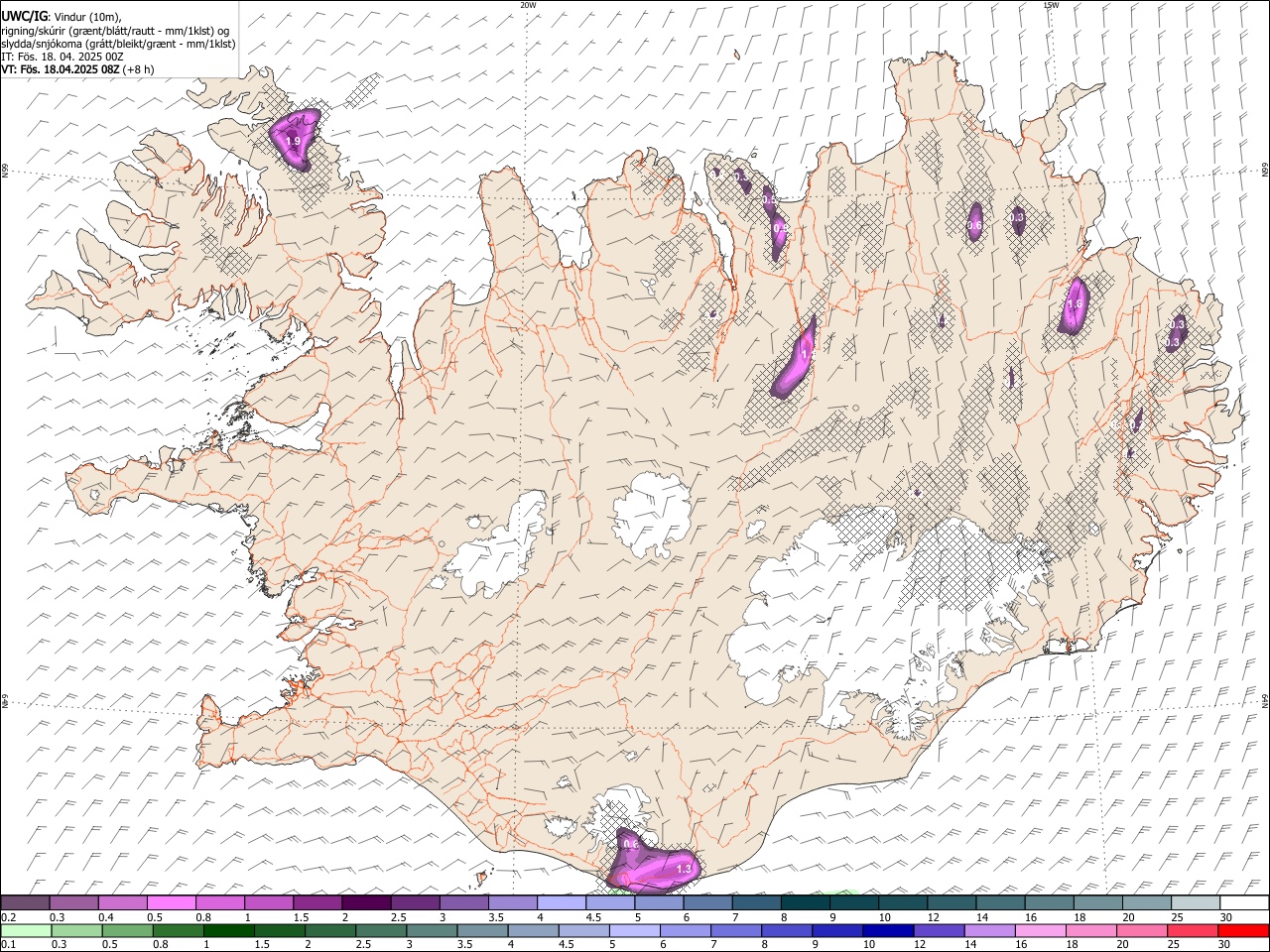Pick the lower legend swatch between 14 and 16
1270x952 pixels.
tap(990, 931)
